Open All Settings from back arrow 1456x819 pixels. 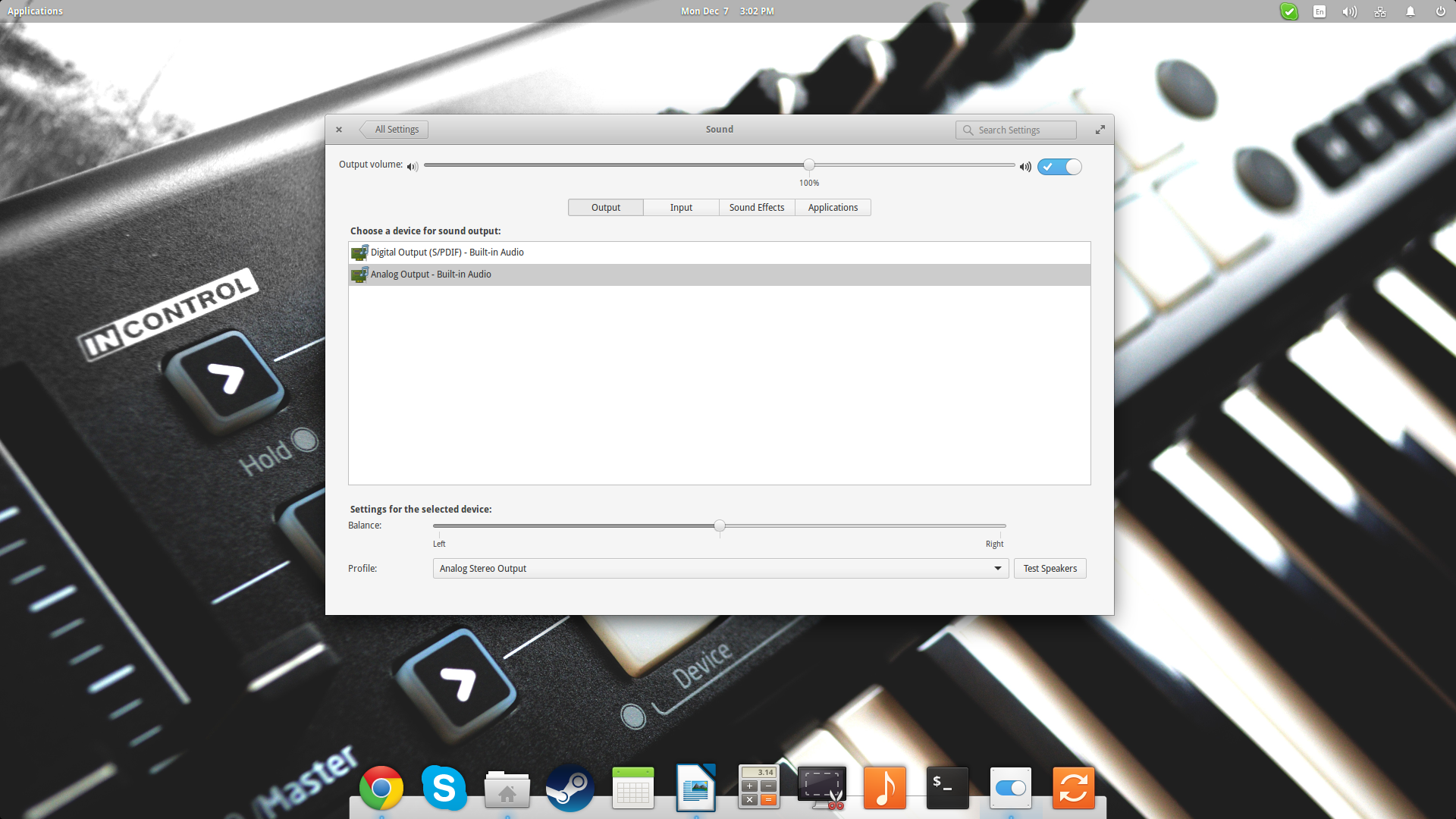click(x=393, y=129)
